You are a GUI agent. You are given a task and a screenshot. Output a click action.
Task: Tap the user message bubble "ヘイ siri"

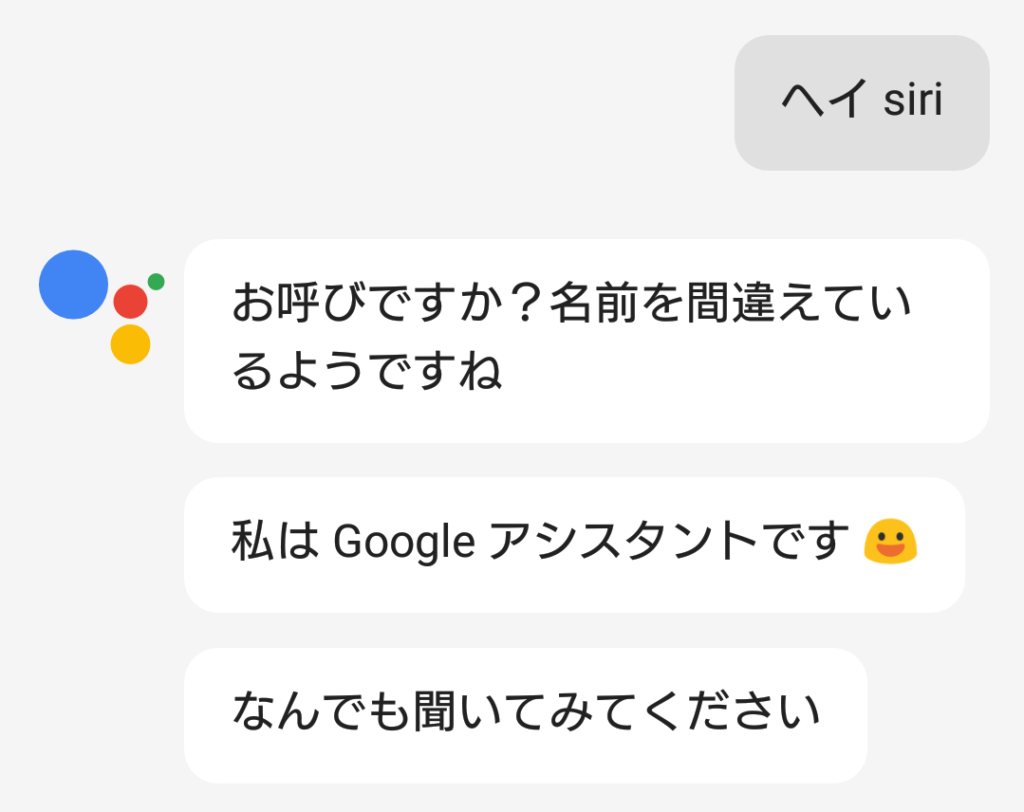861,103
